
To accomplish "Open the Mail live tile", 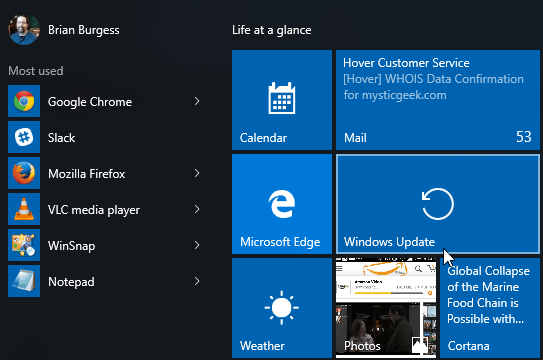I will (438, 100).
